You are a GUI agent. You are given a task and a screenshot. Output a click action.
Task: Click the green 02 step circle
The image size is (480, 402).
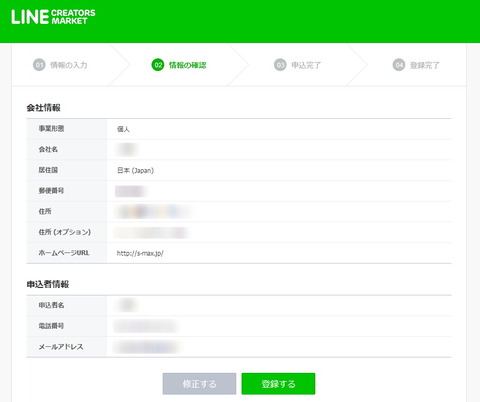click(158, 65)
